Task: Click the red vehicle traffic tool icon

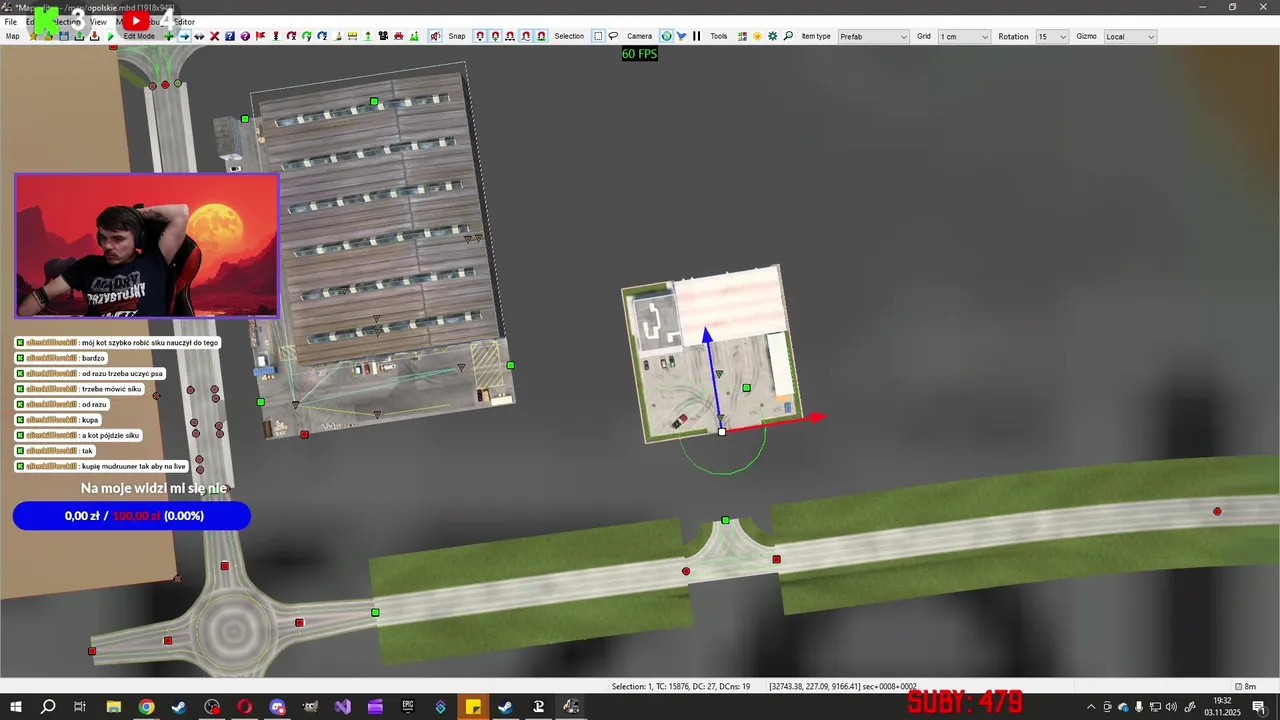Action: pyautogui.click(x=398, y=36)
